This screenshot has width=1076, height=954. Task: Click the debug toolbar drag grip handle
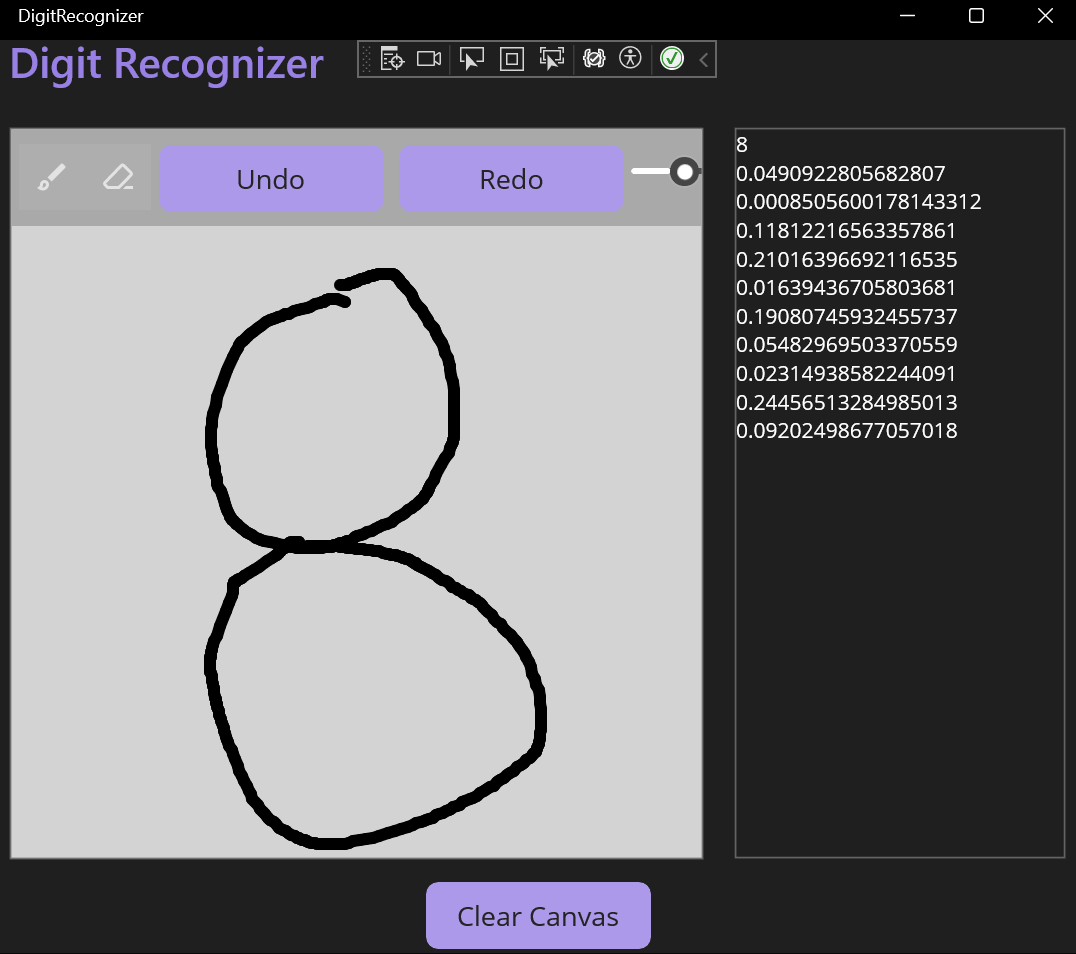[x=366, y=59]
